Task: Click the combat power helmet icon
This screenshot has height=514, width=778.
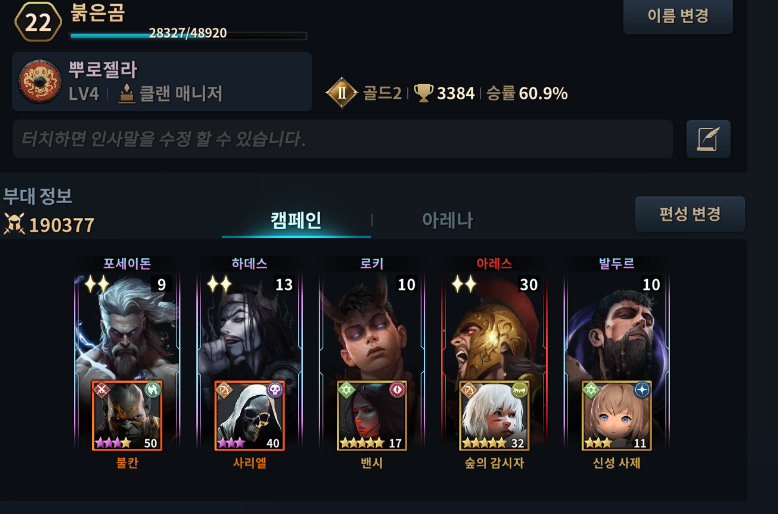Action: click(x=14, y=224)
